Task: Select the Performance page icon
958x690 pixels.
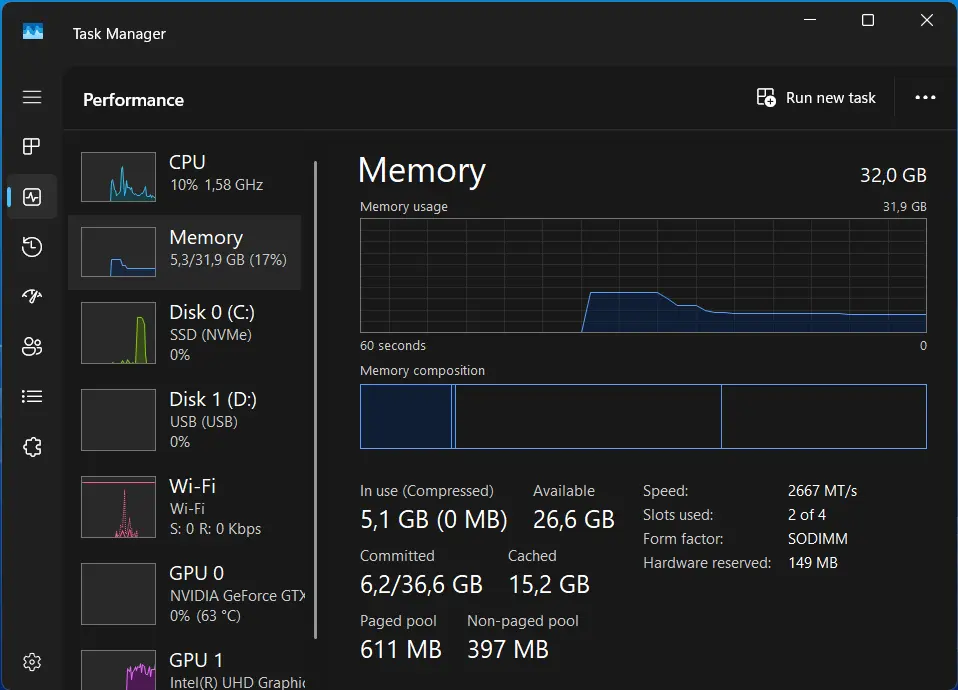Action: [x=32, y=197]
